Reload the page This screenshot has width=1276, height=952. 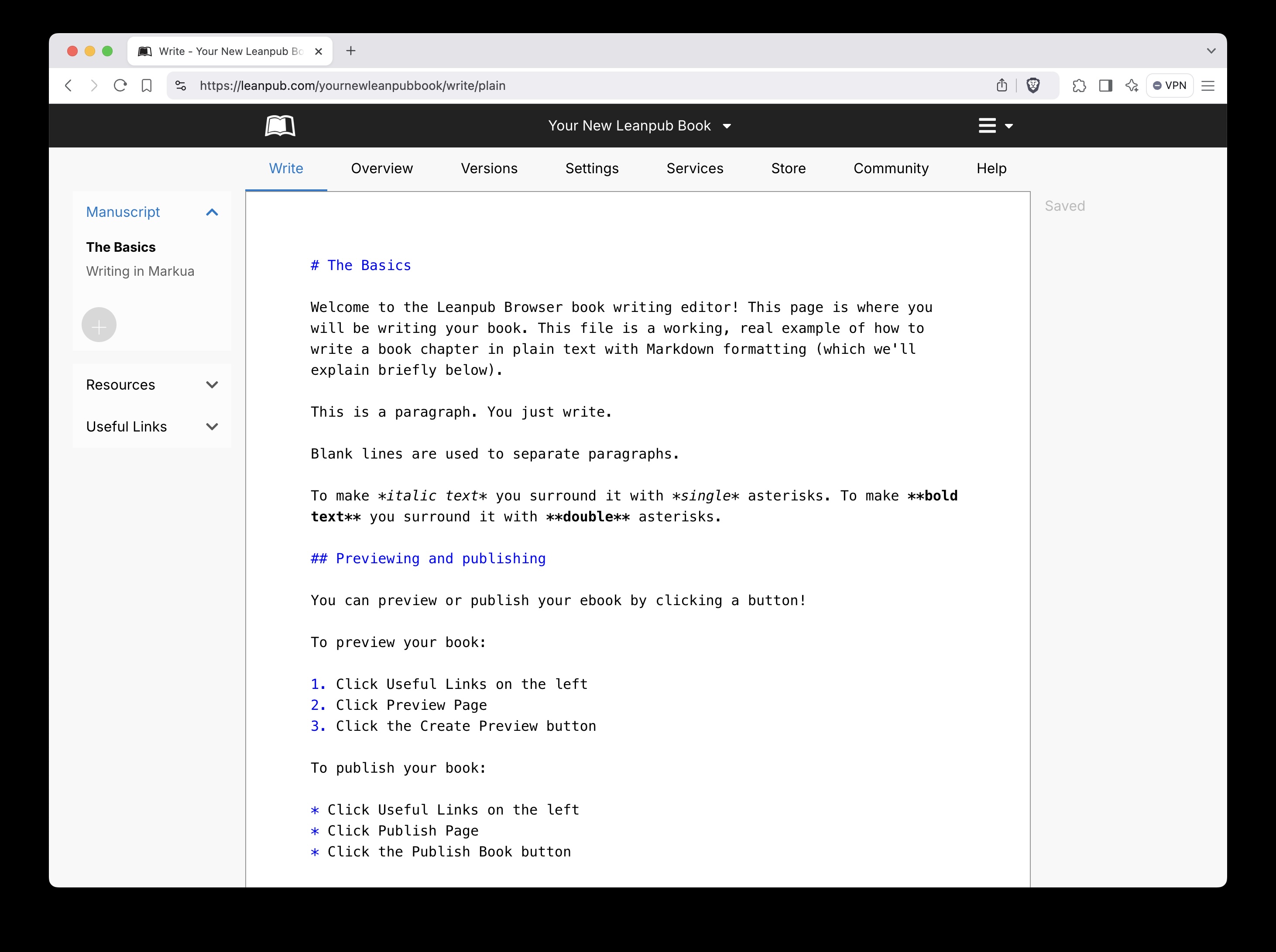[120, 86]
